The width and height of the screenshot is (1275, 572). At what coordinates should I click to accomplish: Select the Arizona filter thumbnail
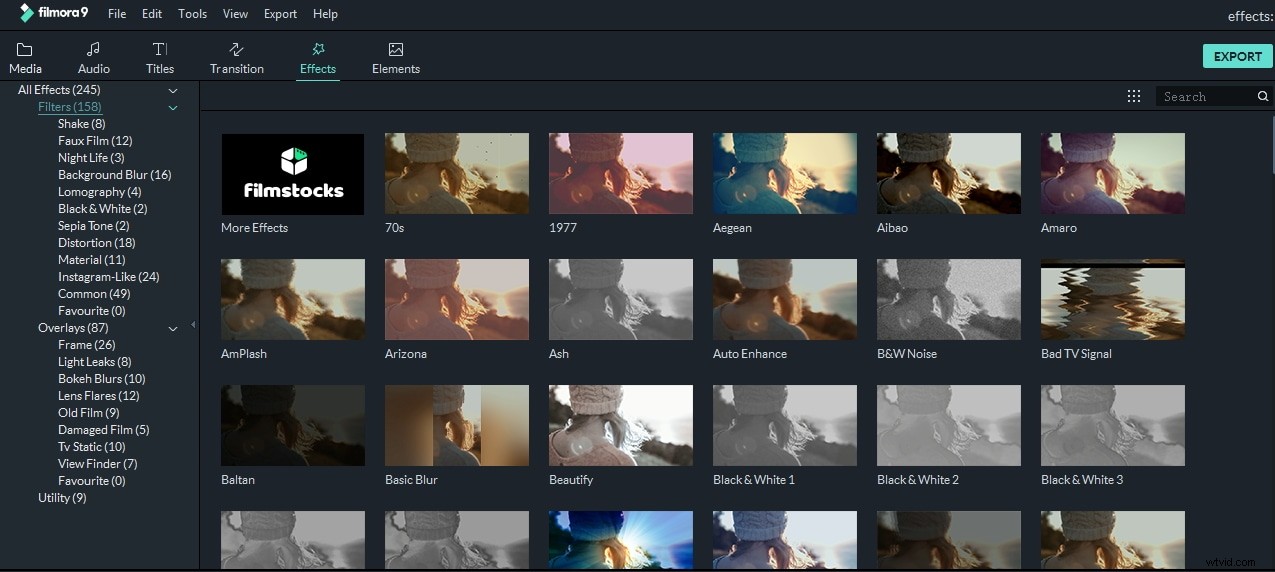(x=457, y=300)
